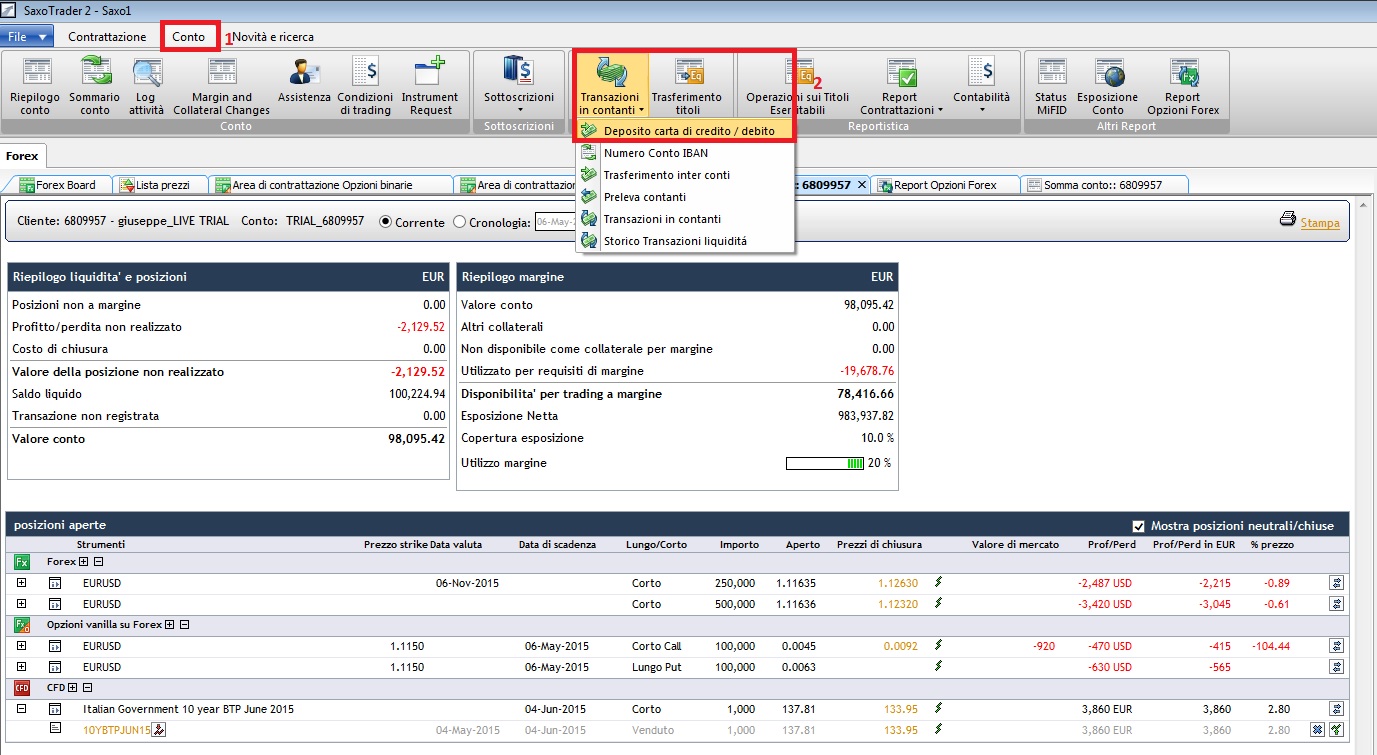Click the Stampa link
Image resolution: width=1377 pixels, height=755 pixels.
click(x=1320, y=223)
